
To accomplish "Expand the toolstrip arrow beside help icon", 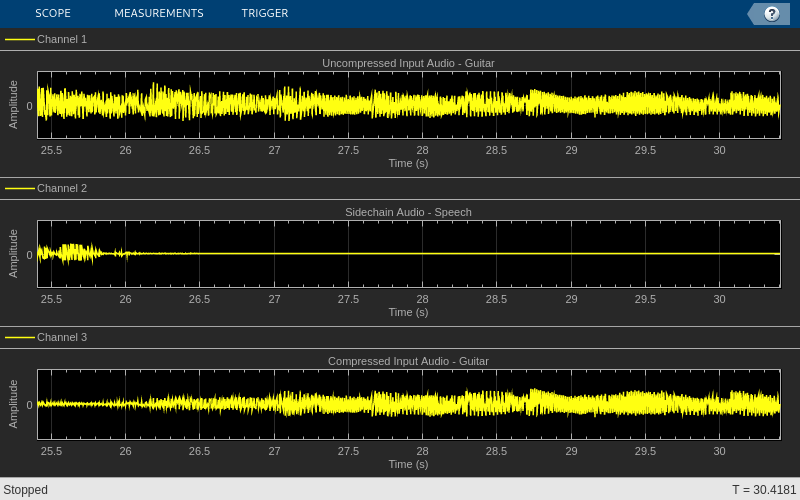I will coord(754,14).
